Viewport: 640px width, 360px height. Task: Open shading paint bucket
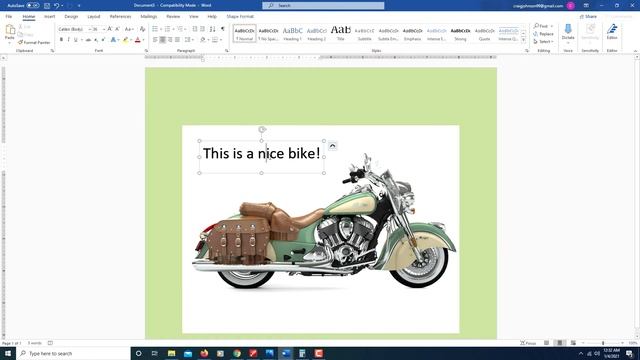(x=203, y=40)
